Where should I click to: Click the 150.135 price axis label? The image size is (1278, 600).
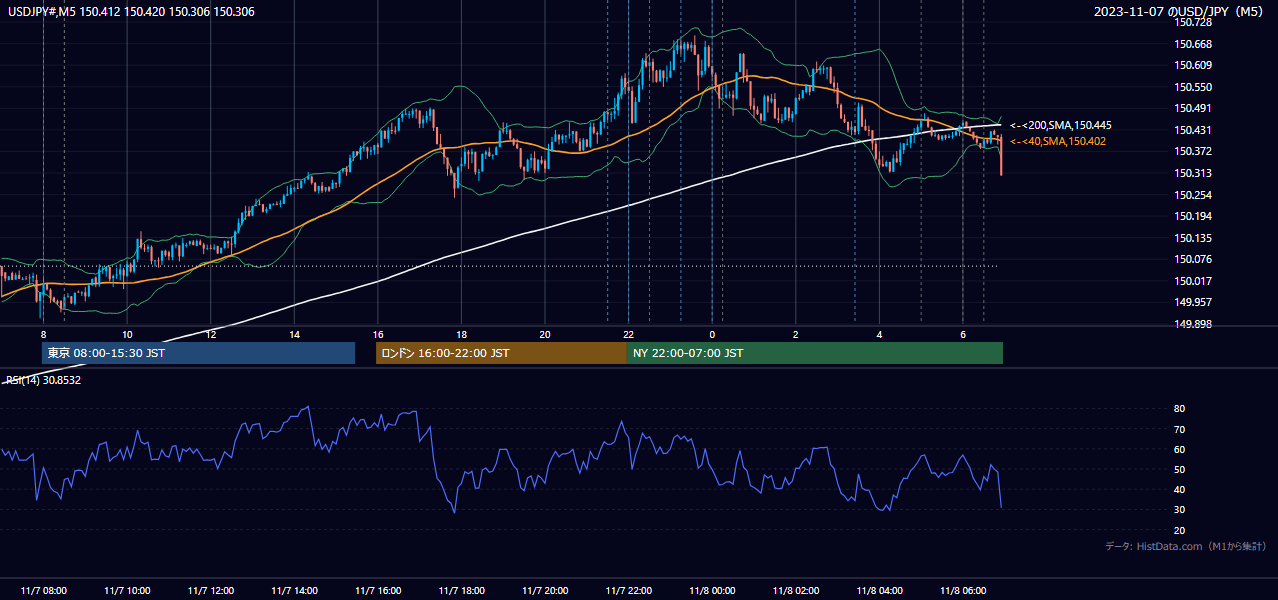(1192, 238)
